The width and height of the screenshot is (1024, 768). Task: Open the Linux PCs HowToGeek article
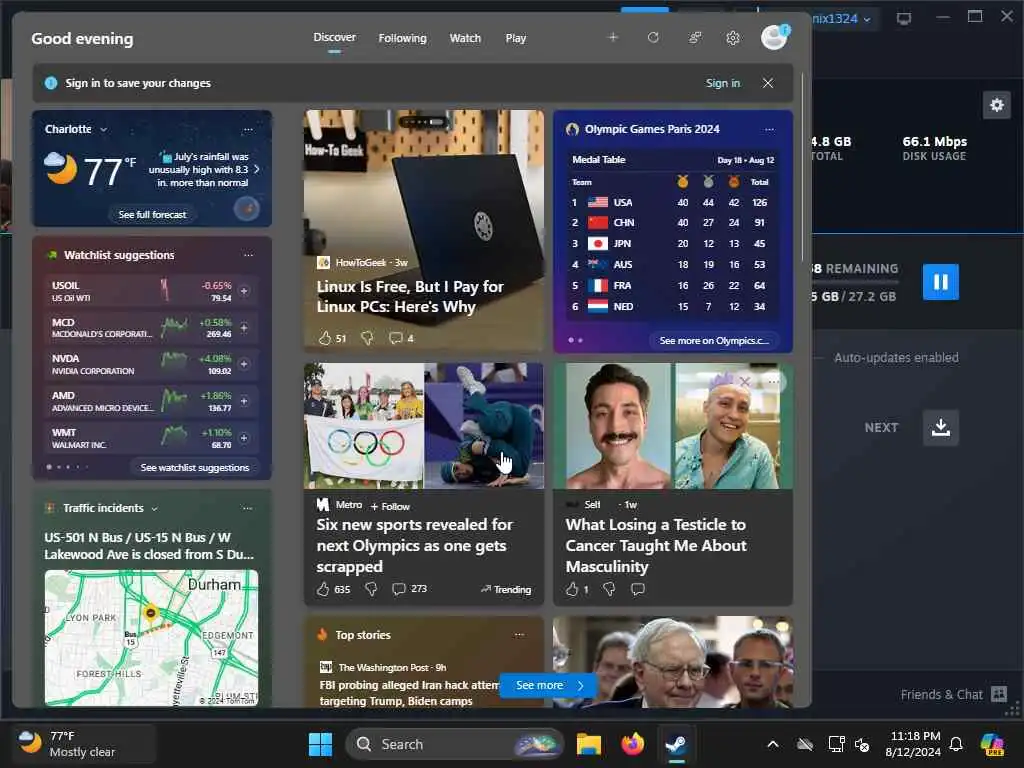pos(410,296)
